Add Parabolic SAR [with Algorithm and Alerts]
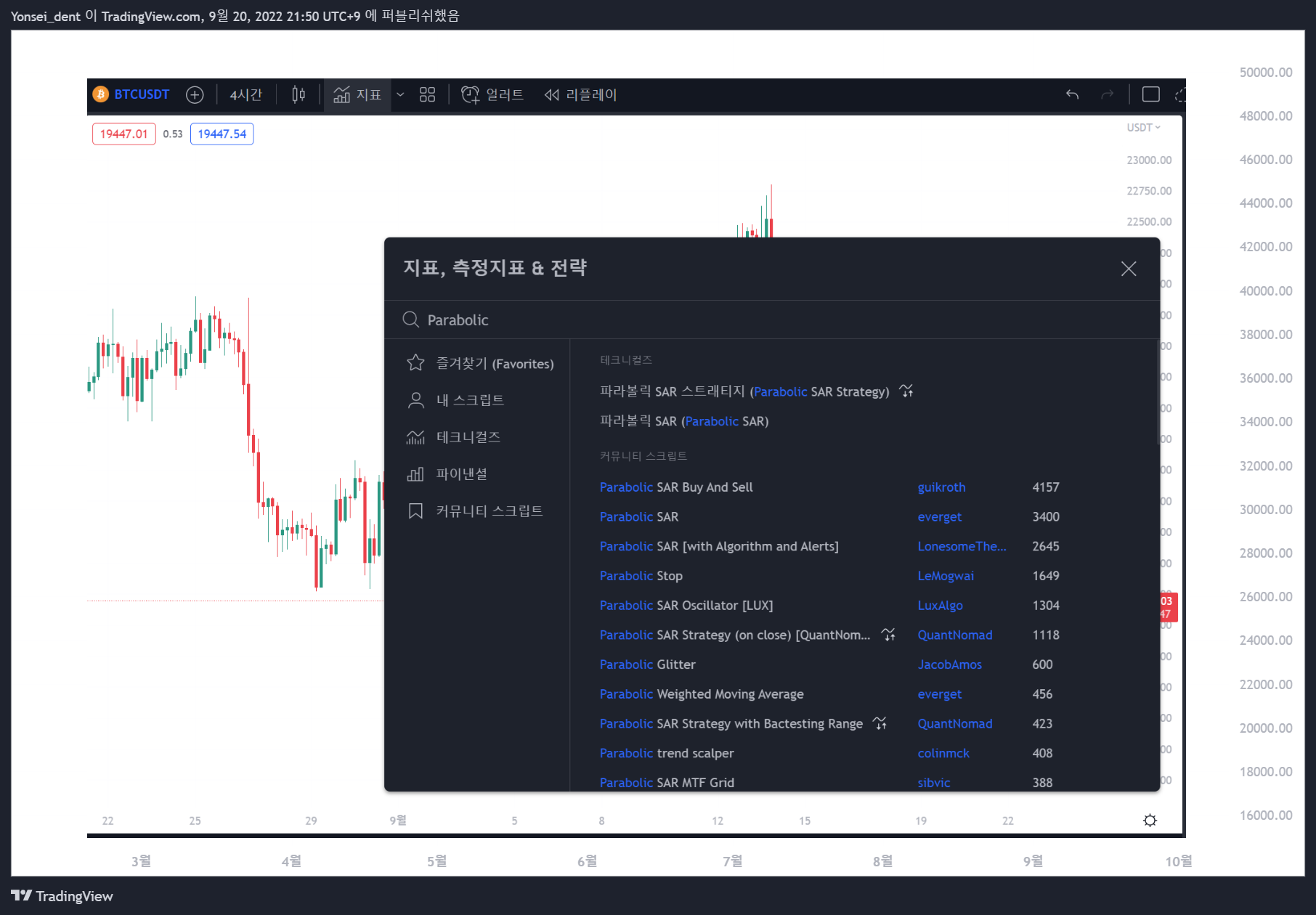Image resolution: width=1316 pixels, height=915 pixels. pos(719,546)
